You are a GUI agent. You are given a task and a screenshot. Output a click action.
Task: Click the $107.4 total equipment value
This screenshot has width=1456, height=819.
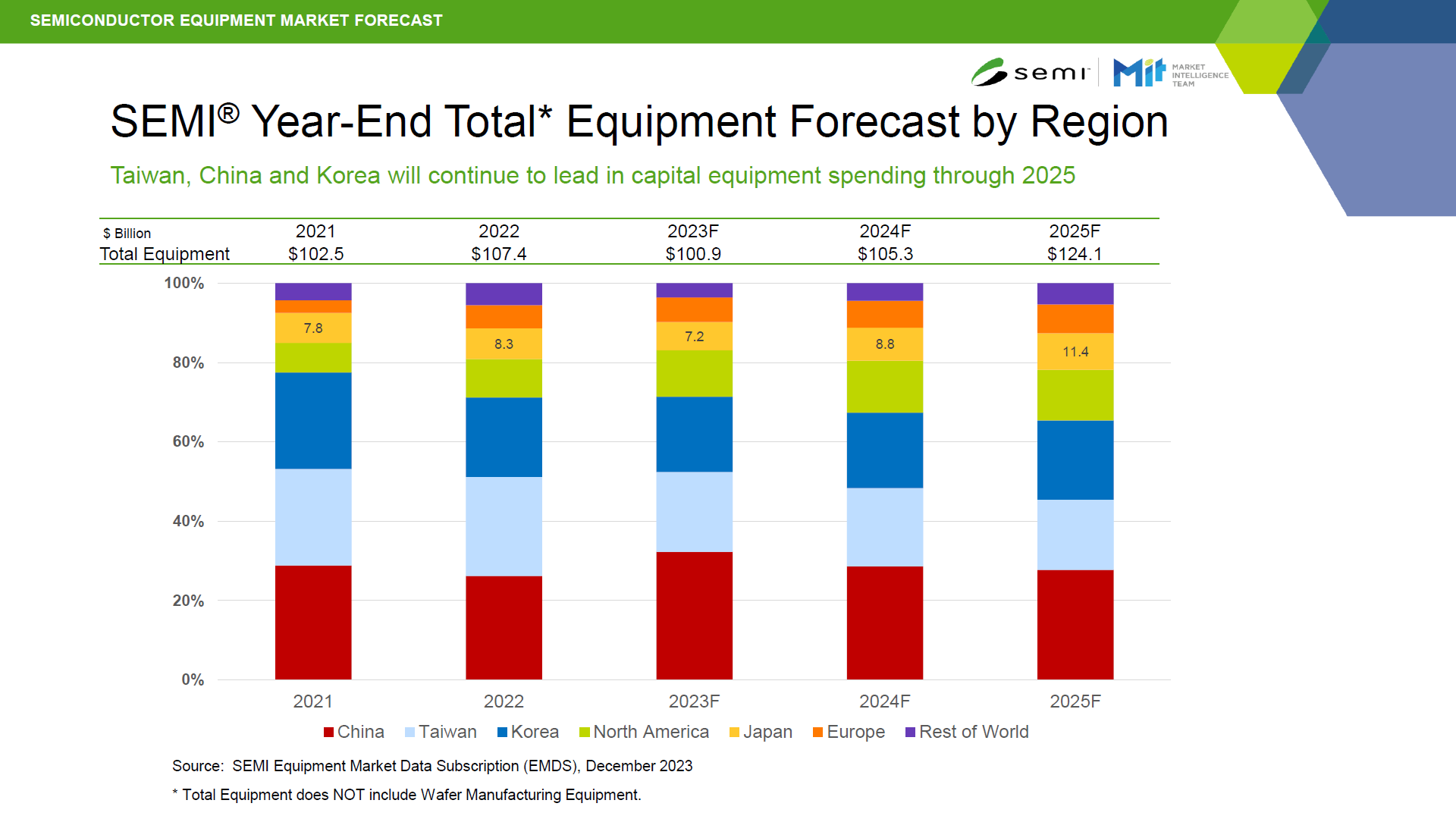499,254
